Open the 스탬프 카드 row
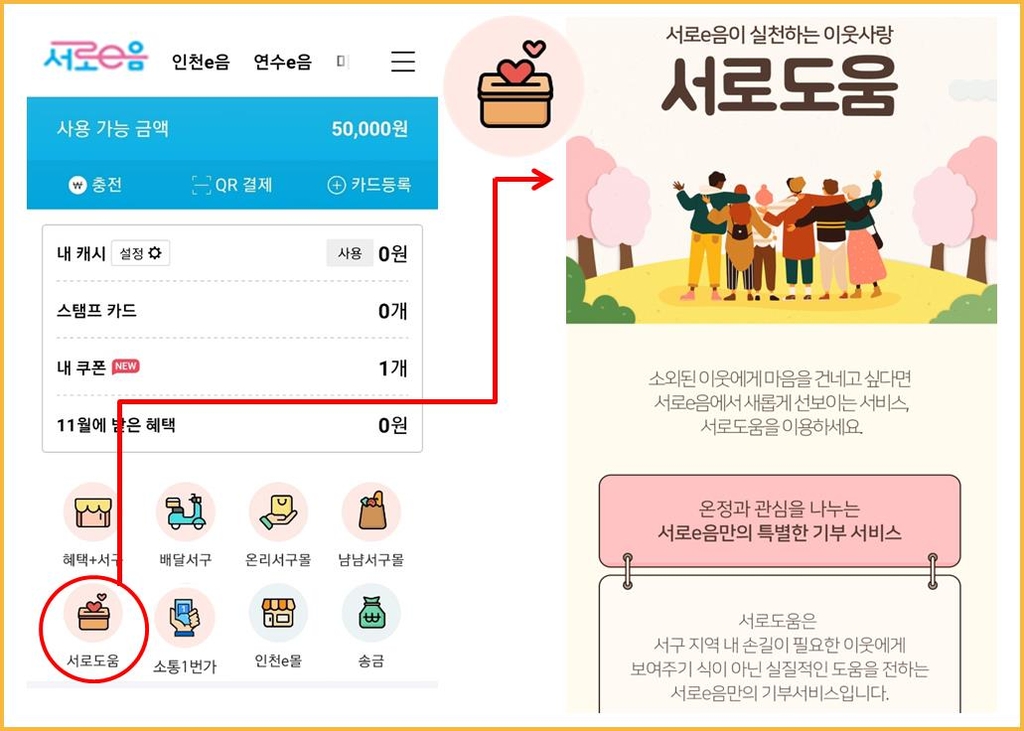 point(232,311)
